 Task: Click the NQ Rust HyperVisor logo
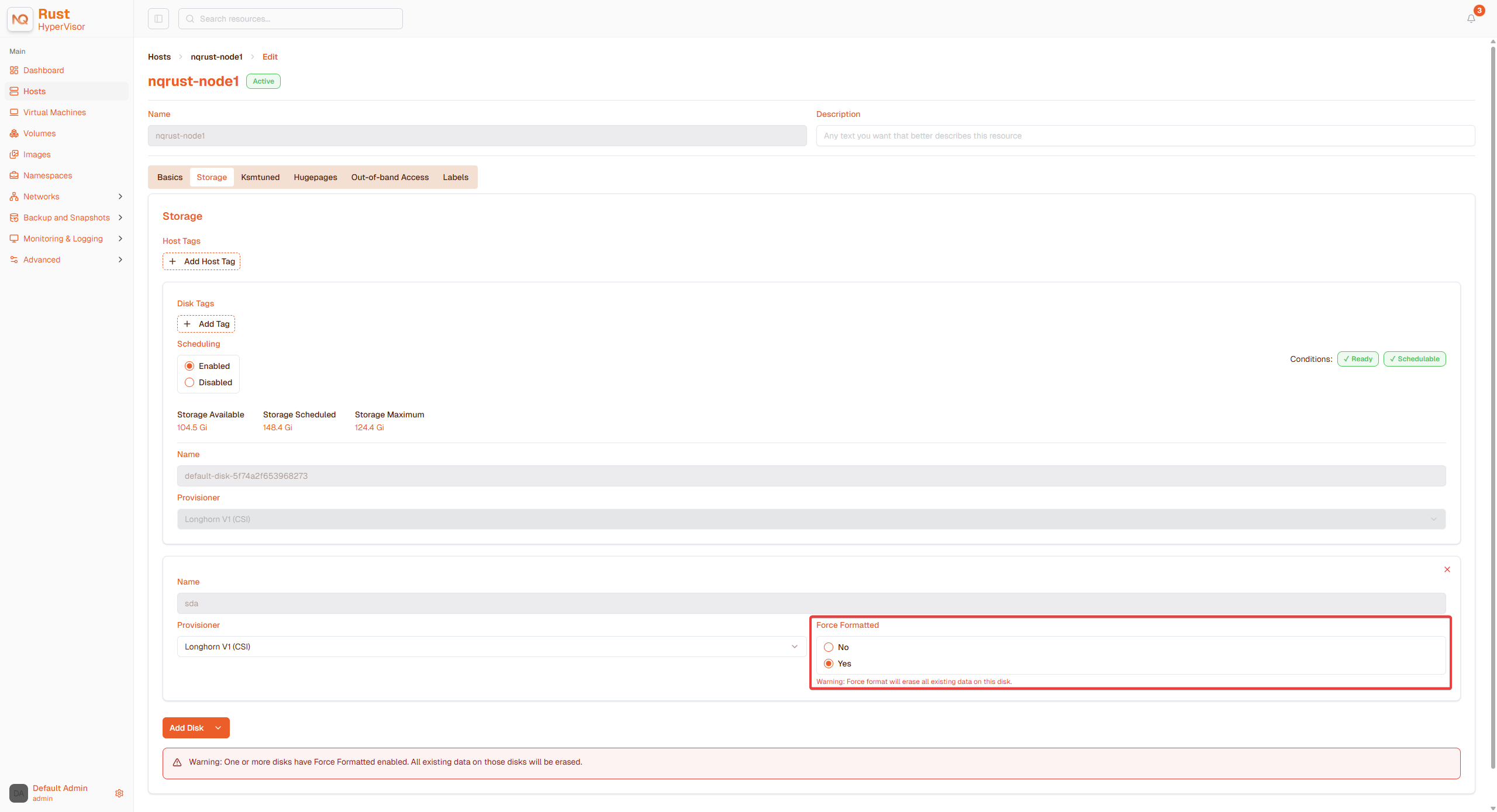tap(47, 19)
